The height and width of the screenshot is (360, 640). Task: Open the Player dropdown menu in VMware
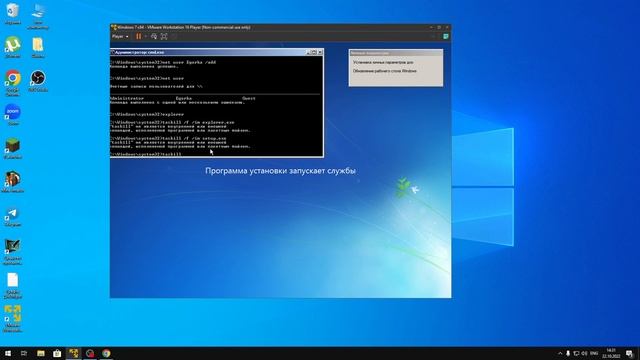[x=120, y=37]
